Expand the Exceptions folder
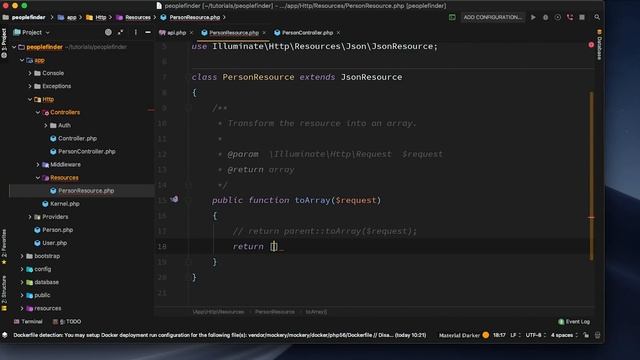Viewport: 640px width, 360px height. 30,86
